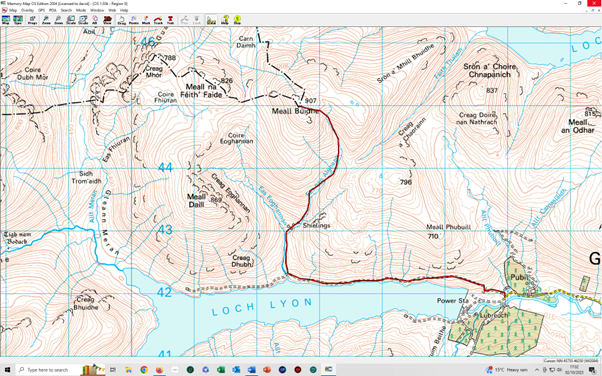Select the Route creation tool
This screenshot has height=376, width=602.
point(134,20)
